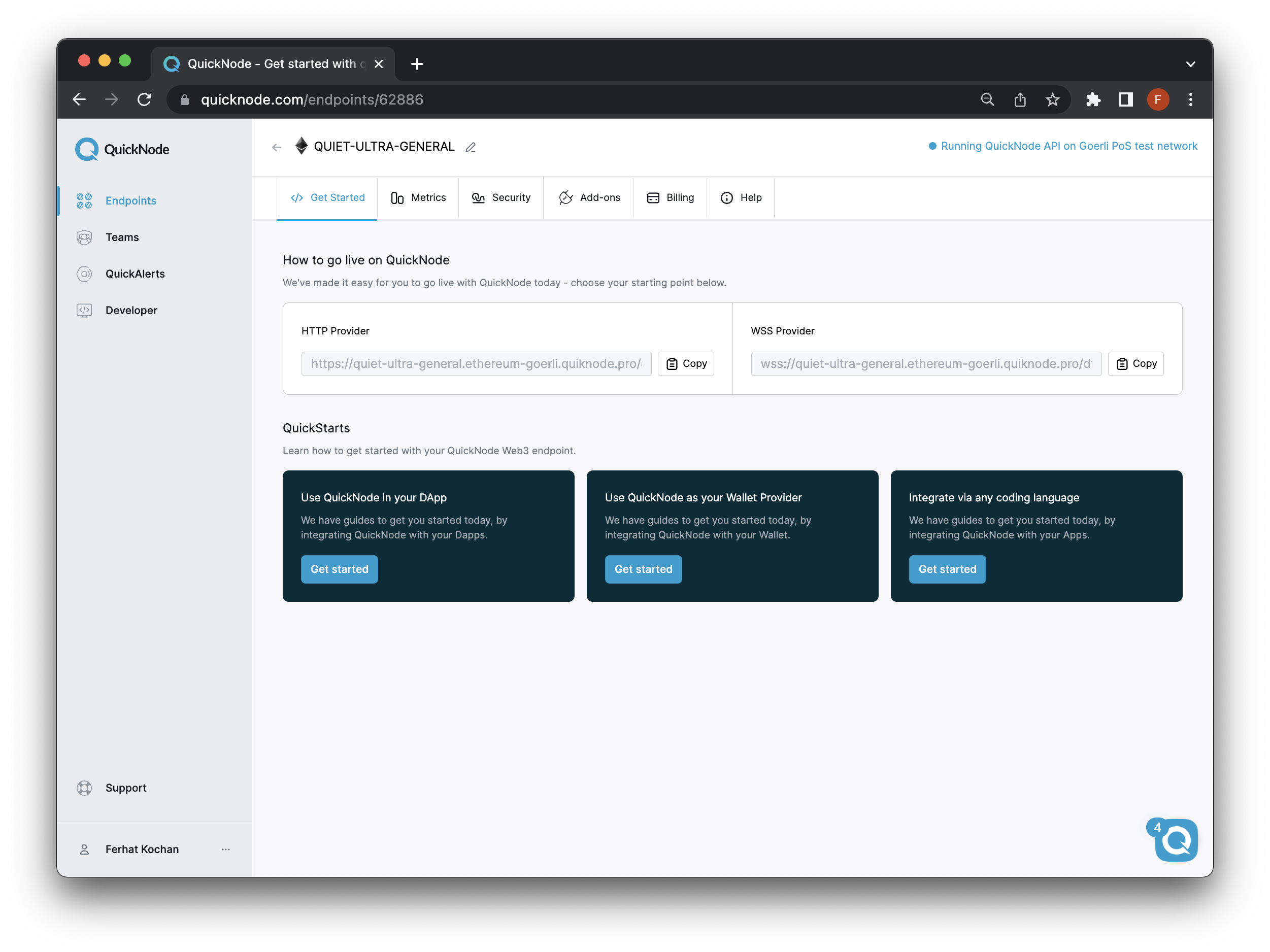This screenshot has width=1270, height=952.
Task: Click the WSS Provider URL field
Action: (926, 363)
